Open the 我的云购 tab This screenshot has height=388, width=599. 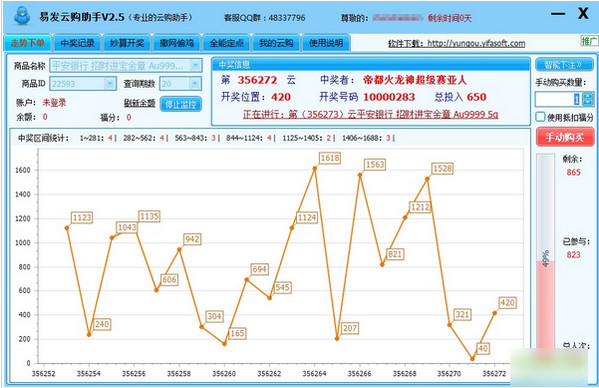click(x=276, y=43)
